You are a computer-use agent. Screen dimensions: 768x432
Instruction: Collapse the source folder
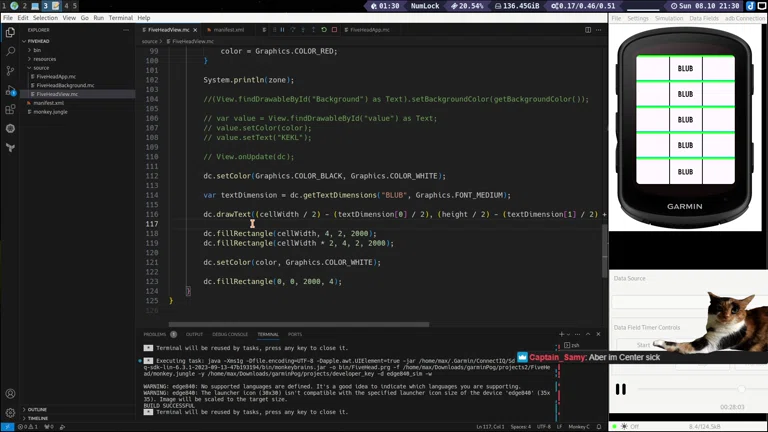[40, 68]
